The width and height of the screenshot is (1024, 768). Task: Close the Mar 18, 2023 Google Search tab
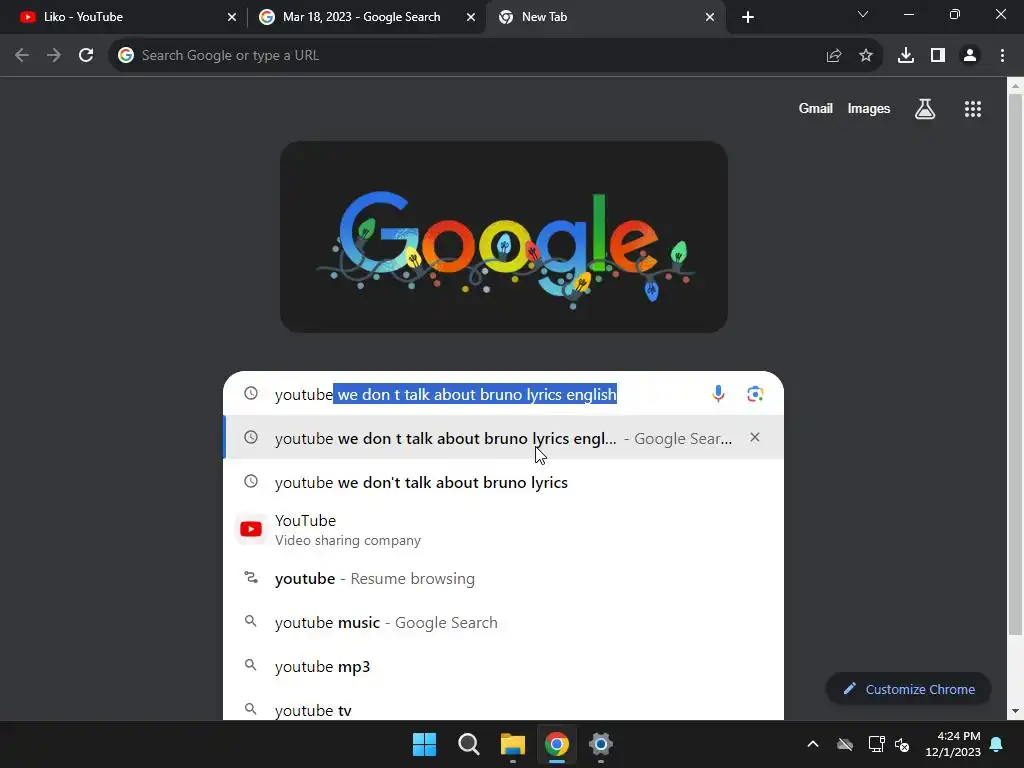click(471, 17)
